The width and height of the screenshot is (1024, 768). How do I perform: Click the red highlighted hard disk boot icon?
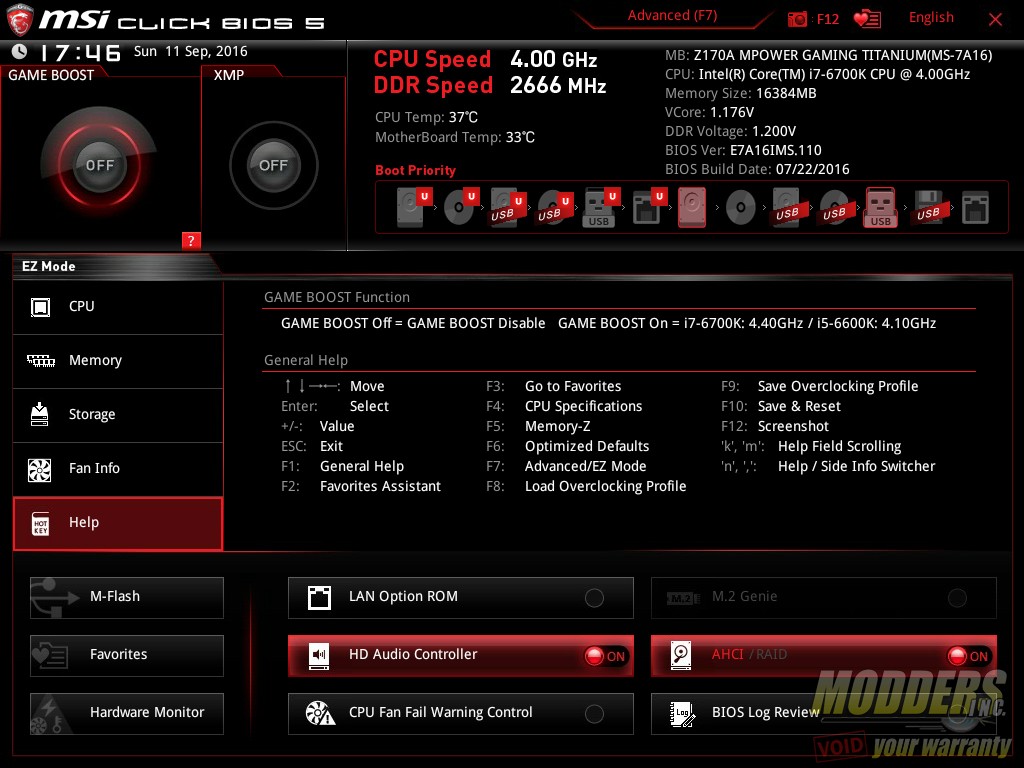pos(692,207)
